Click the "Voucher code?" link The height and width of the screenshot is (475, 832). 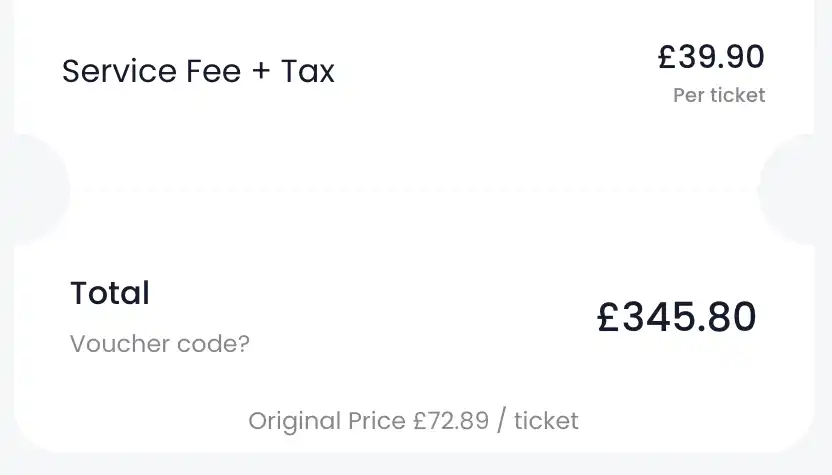tap(160, 344)
